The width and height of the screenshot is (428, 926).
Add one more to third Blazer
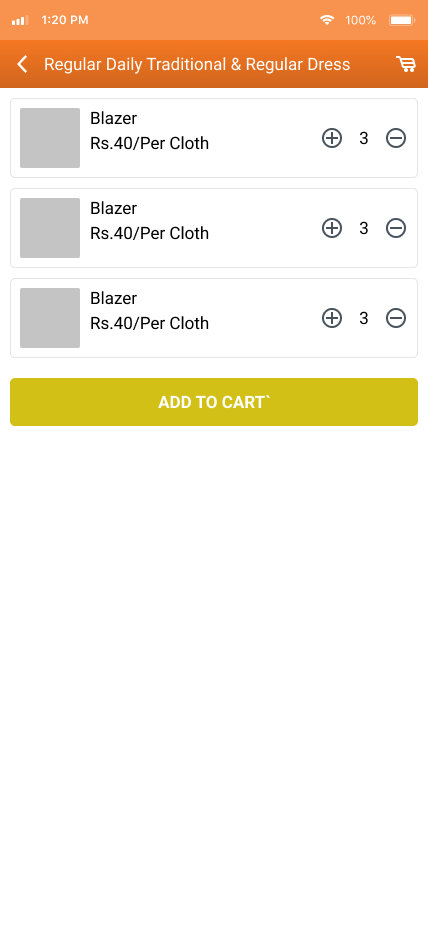point(332,318)
